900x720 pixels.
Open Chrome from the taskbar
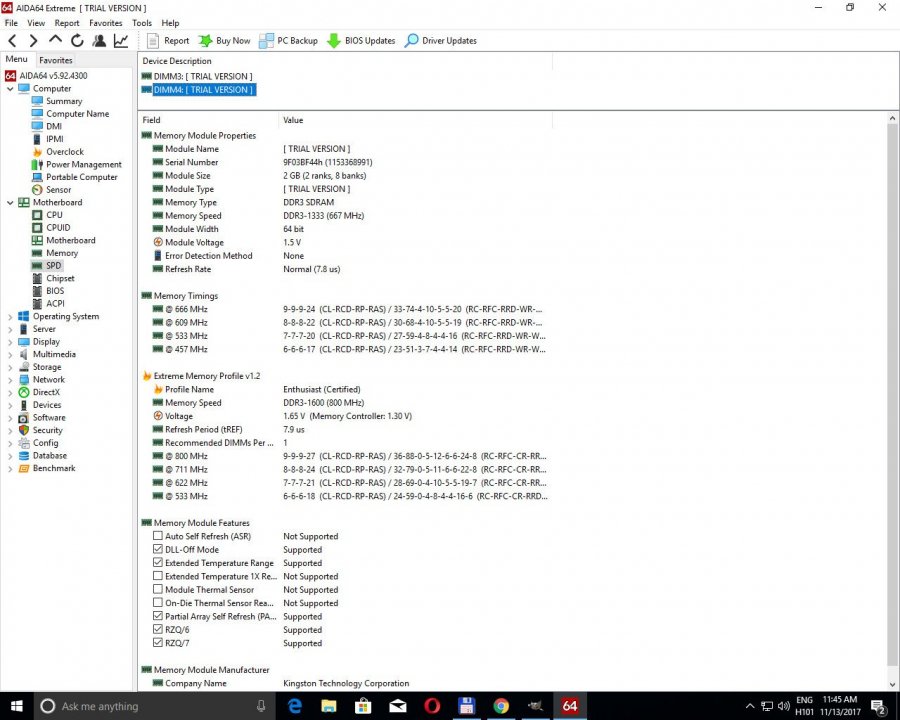pos(501,706)
